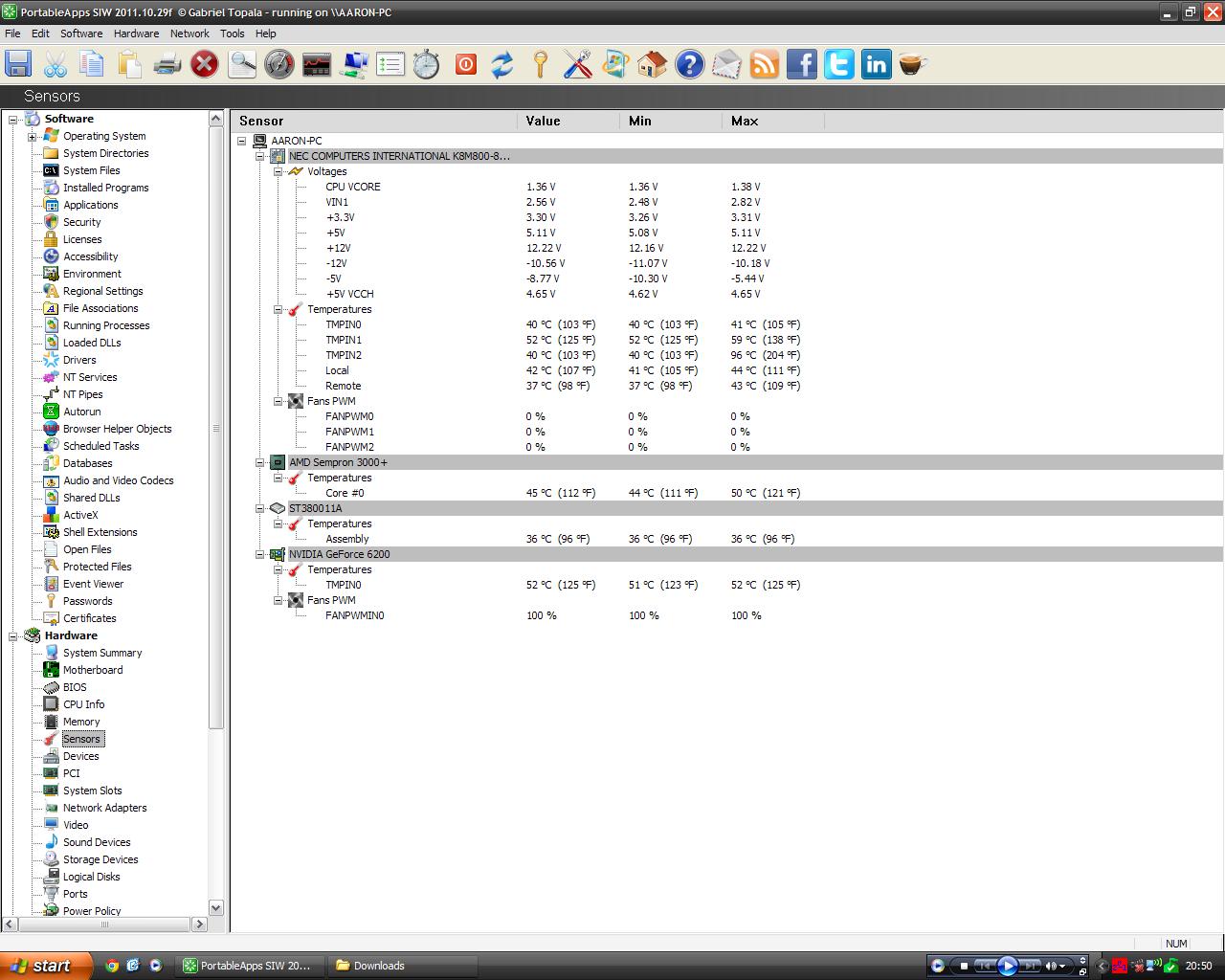Collapse the ST380011A drive node
This screenshot has width=1225, height=980.
[259, 508]
